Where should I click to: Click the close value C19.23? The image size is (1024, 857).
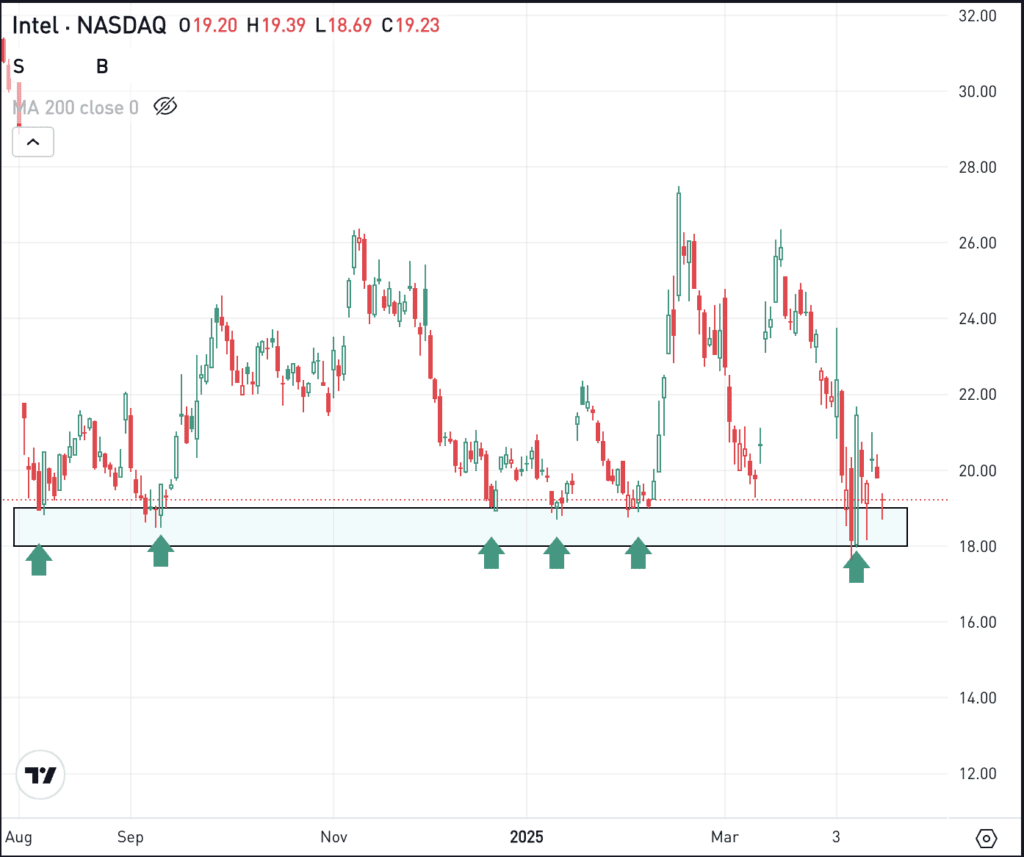pos(411,25)
